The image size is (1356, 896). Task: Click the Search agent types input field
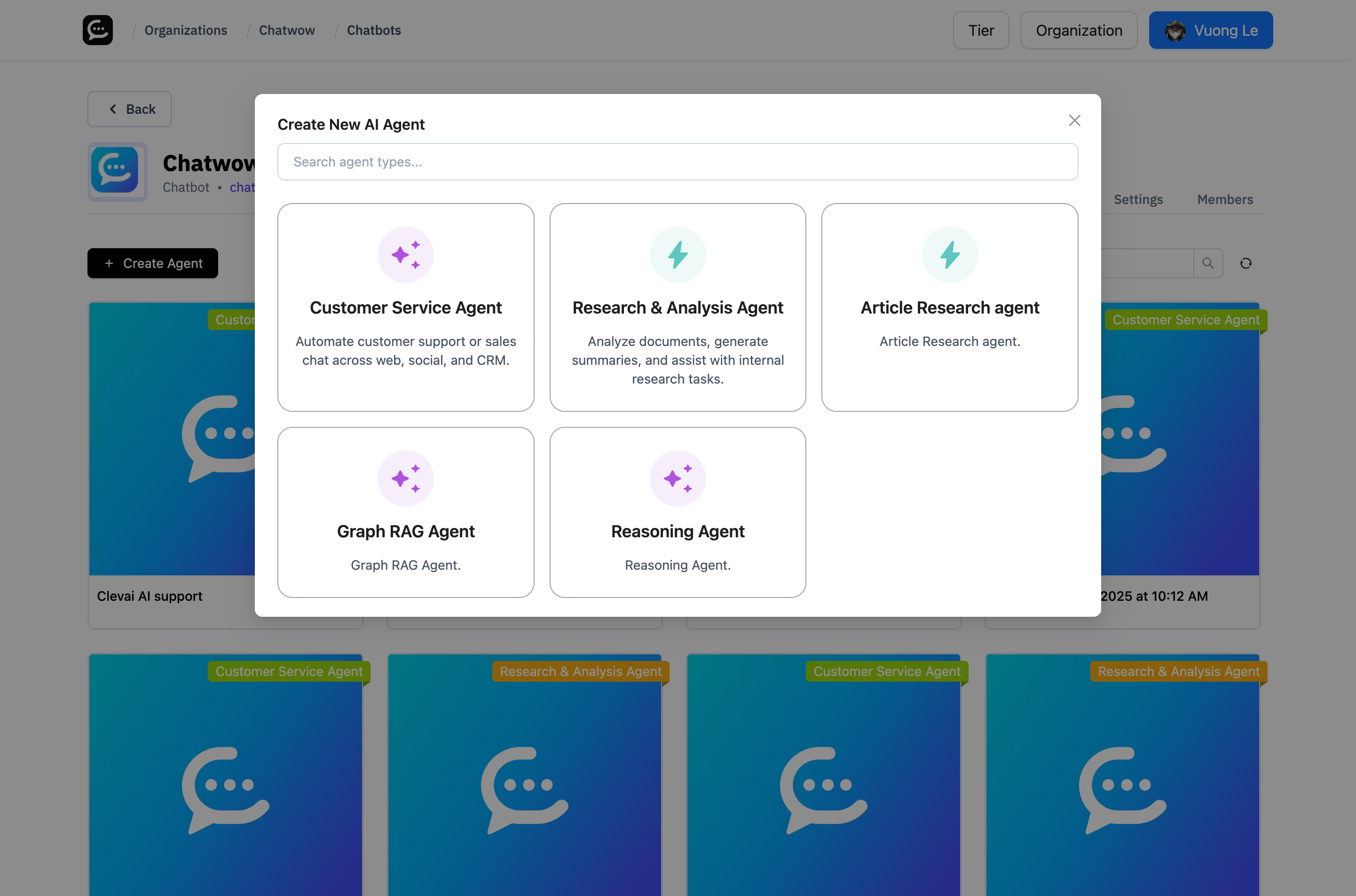point(677,162)
